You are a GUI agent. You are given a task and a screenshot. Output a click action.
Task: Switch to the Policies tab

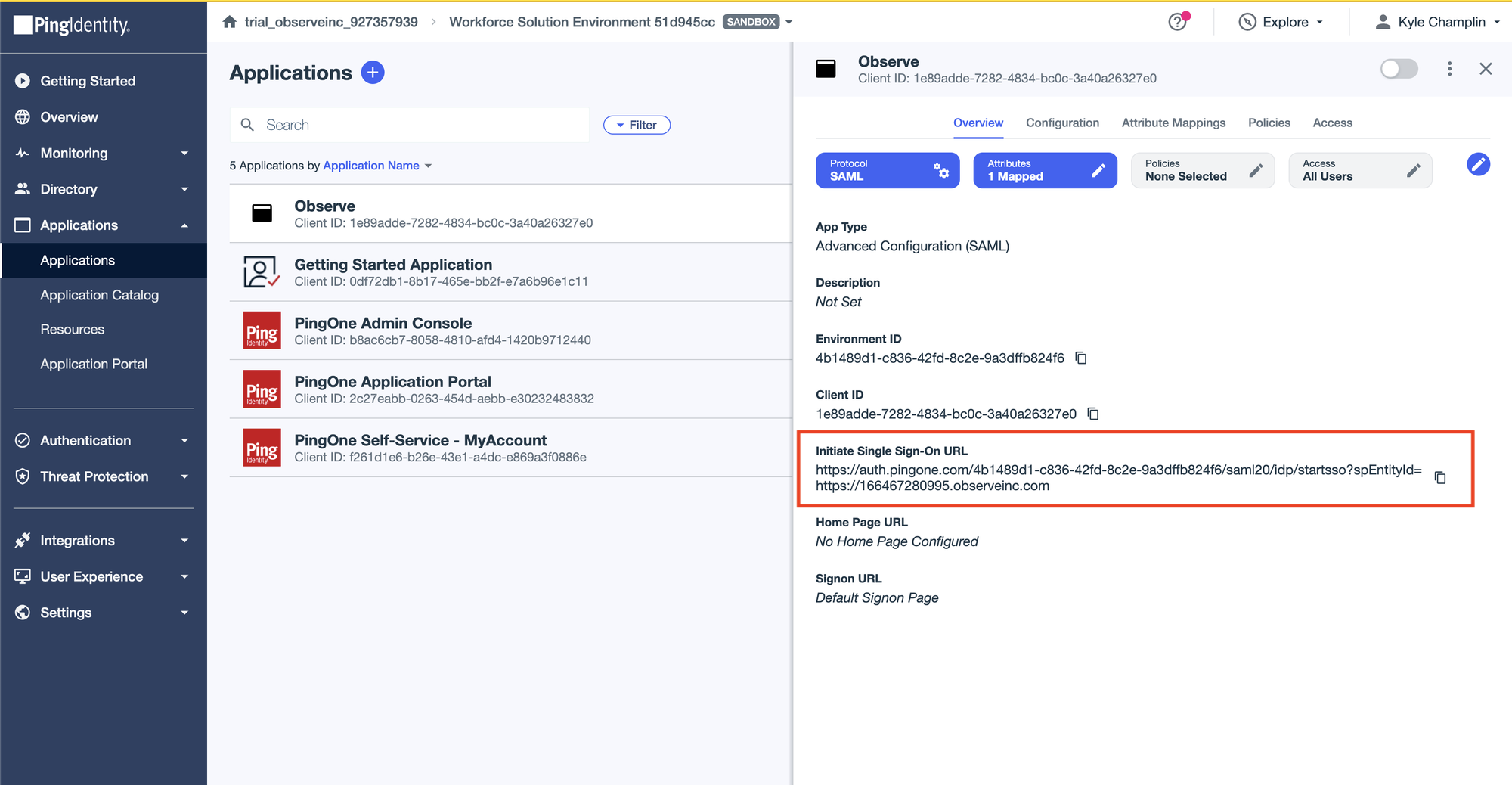tap(1269, 123)
